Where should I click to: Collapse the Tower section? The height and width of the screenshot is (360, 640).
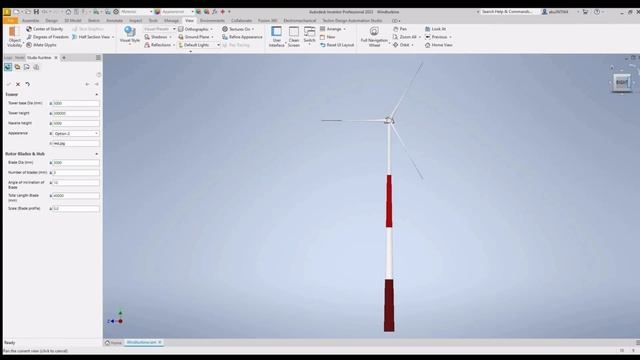[x=97, y=94]
